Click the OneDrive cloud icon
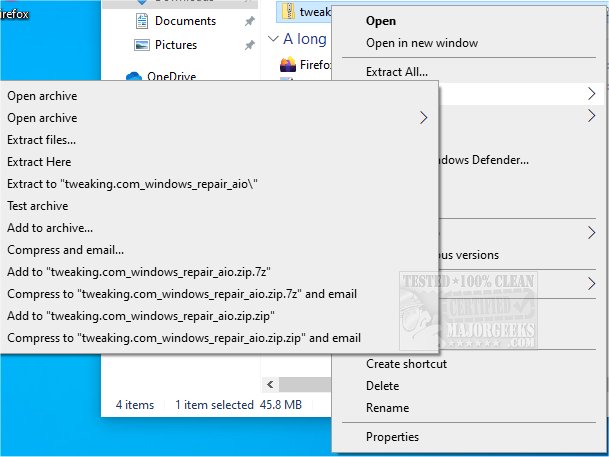609x457 pixels. [134, 76]
